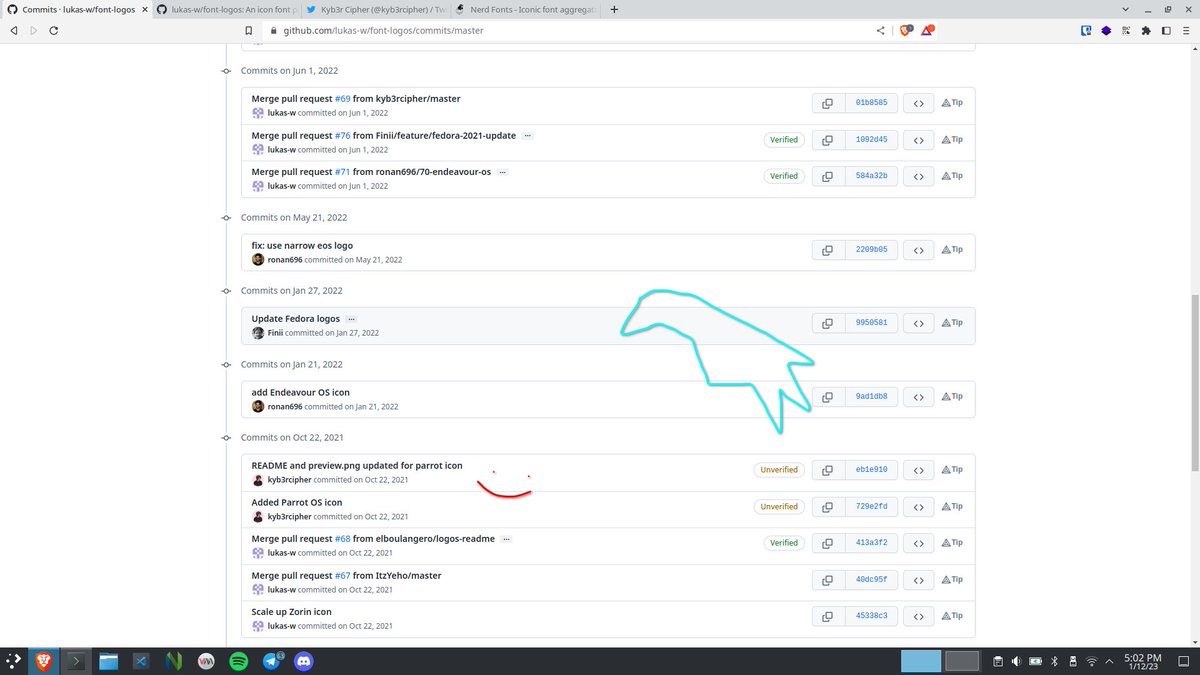The image size is (1200, 675).
Task: Copy full SHA for commit 2209b05
Action: click(x=828, y=250)
